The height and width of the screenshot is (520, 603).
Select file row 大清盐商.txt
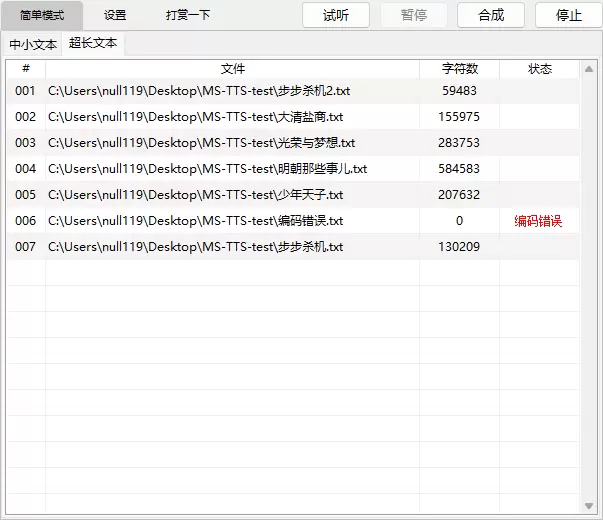(x=293, y=117)
